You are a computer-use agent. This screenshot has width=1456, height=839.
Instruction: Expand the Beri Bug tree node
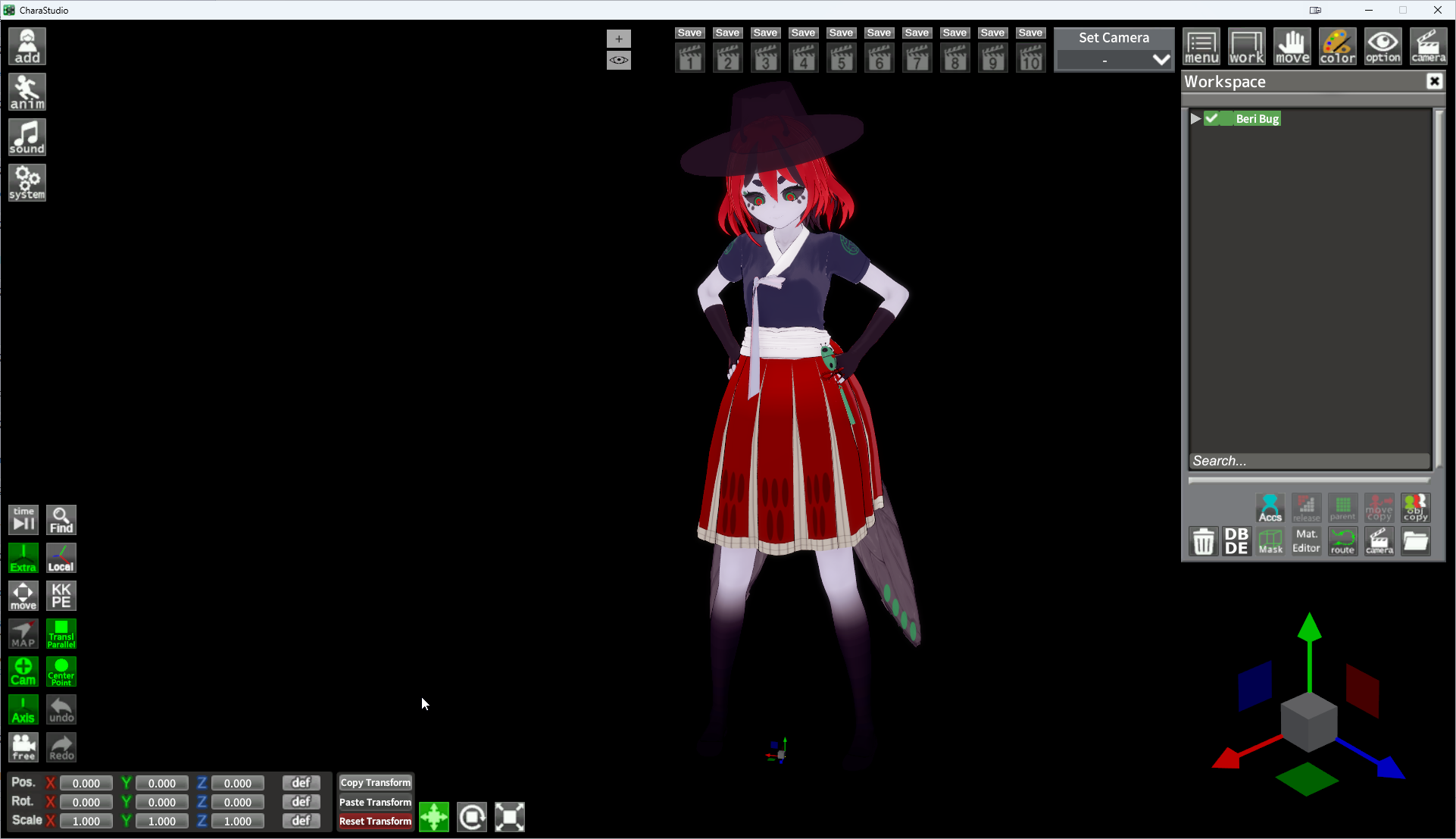click(x=1195, y=118)
